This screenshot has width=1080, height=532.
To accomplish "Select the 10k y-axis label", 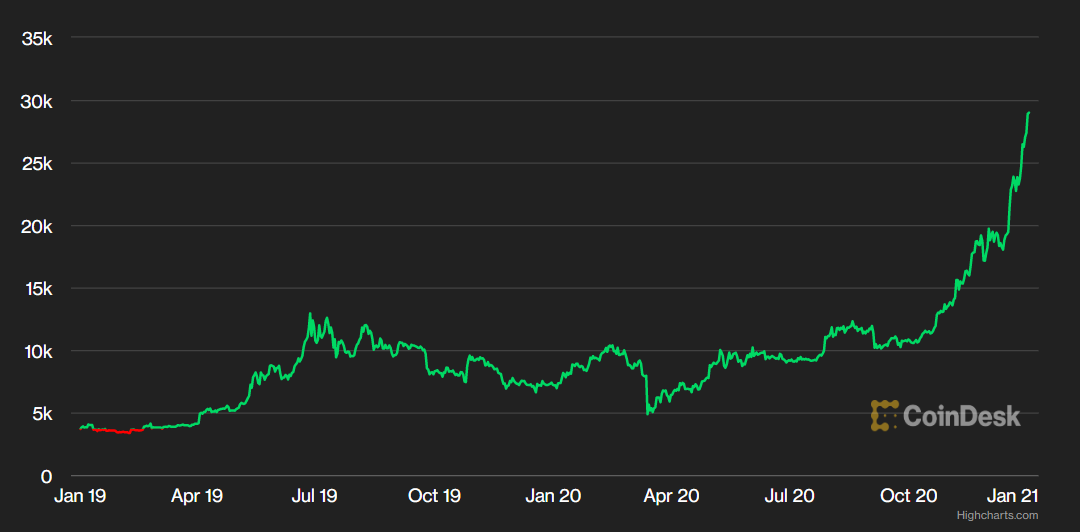I will point(37,351).
